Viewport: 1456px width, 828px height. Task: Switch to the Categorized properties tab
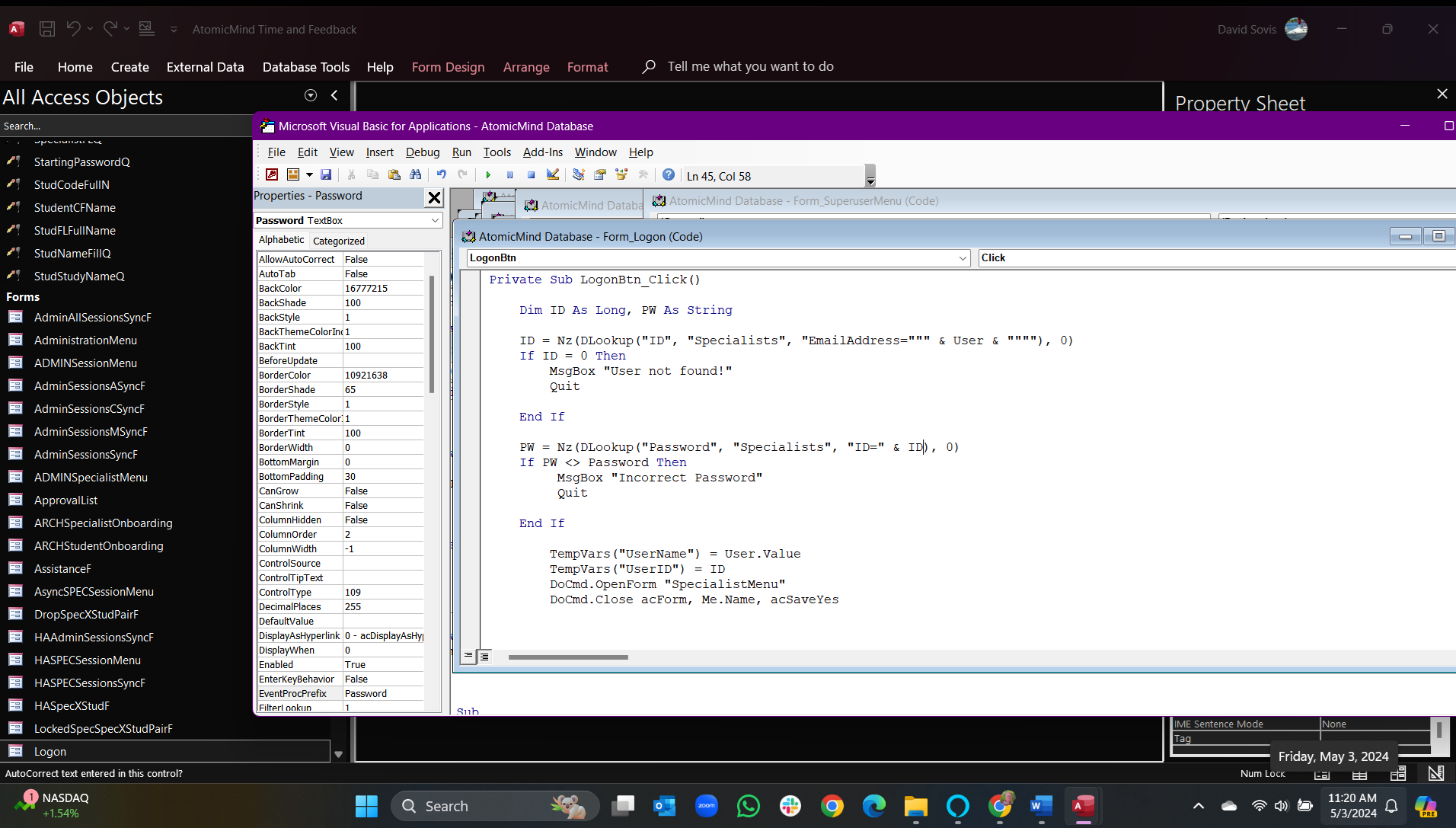(338, 240)
